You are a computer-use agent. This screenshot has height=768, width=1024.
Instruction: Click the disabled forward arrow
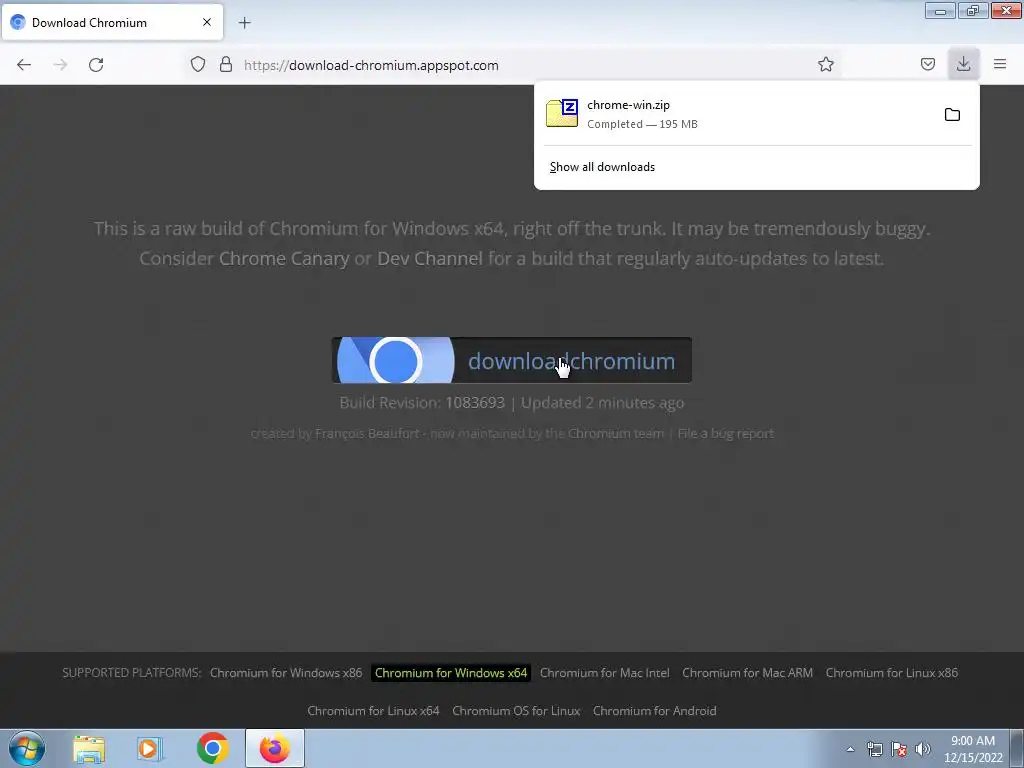pos(60,65)
